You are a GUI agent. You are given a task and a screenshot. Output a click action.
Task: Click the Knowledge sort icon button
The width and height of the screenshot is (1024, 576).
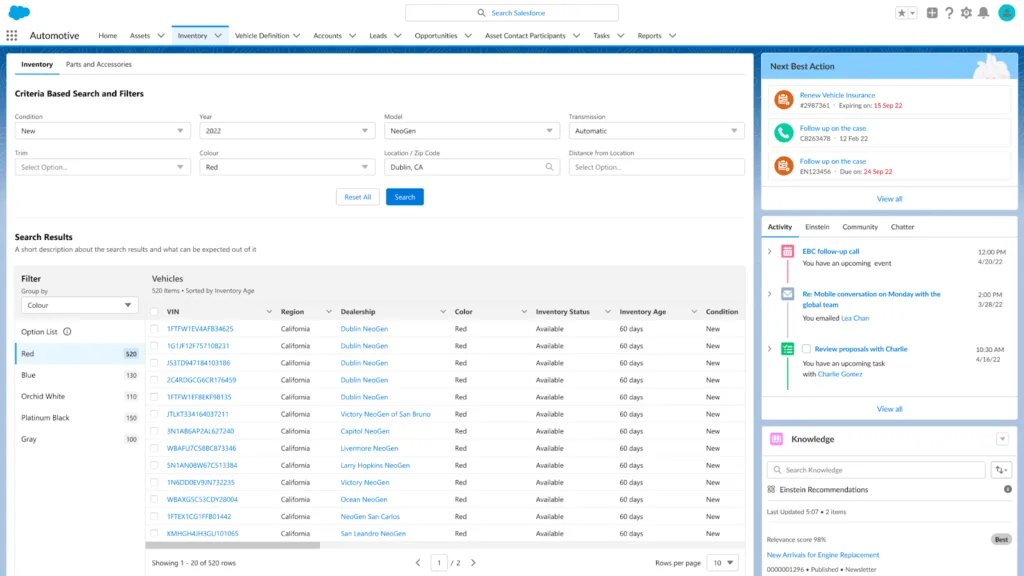tap(1001, 470)
